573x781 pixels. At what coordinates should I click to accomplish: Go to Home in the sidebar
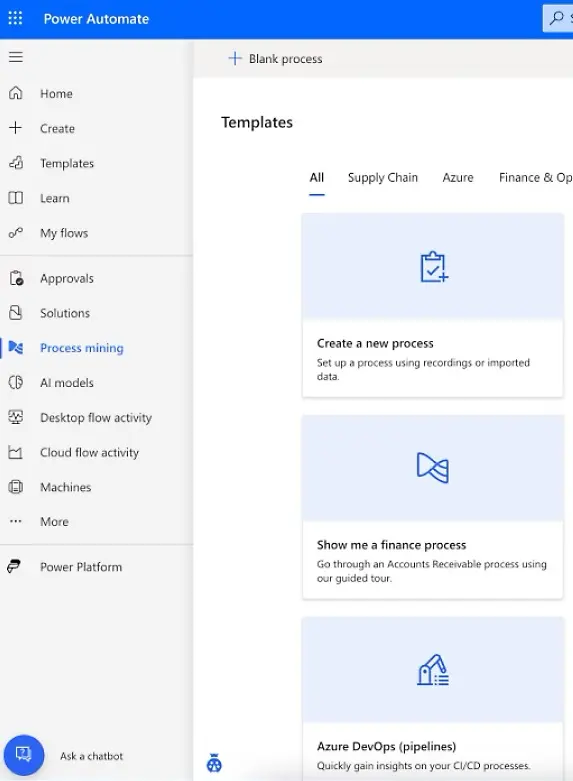56,94
